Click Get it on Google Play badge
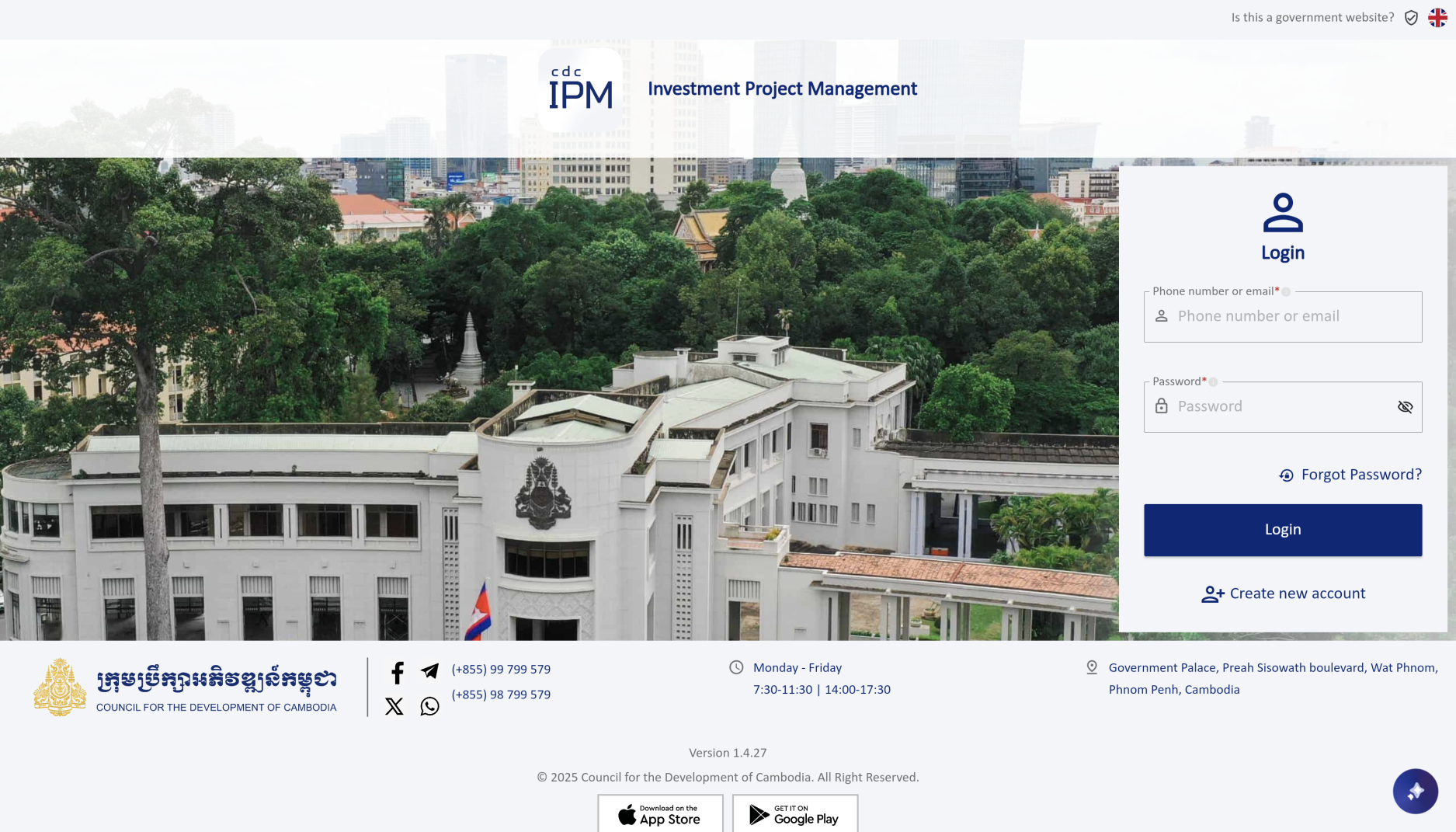 (x=794, y=814)
